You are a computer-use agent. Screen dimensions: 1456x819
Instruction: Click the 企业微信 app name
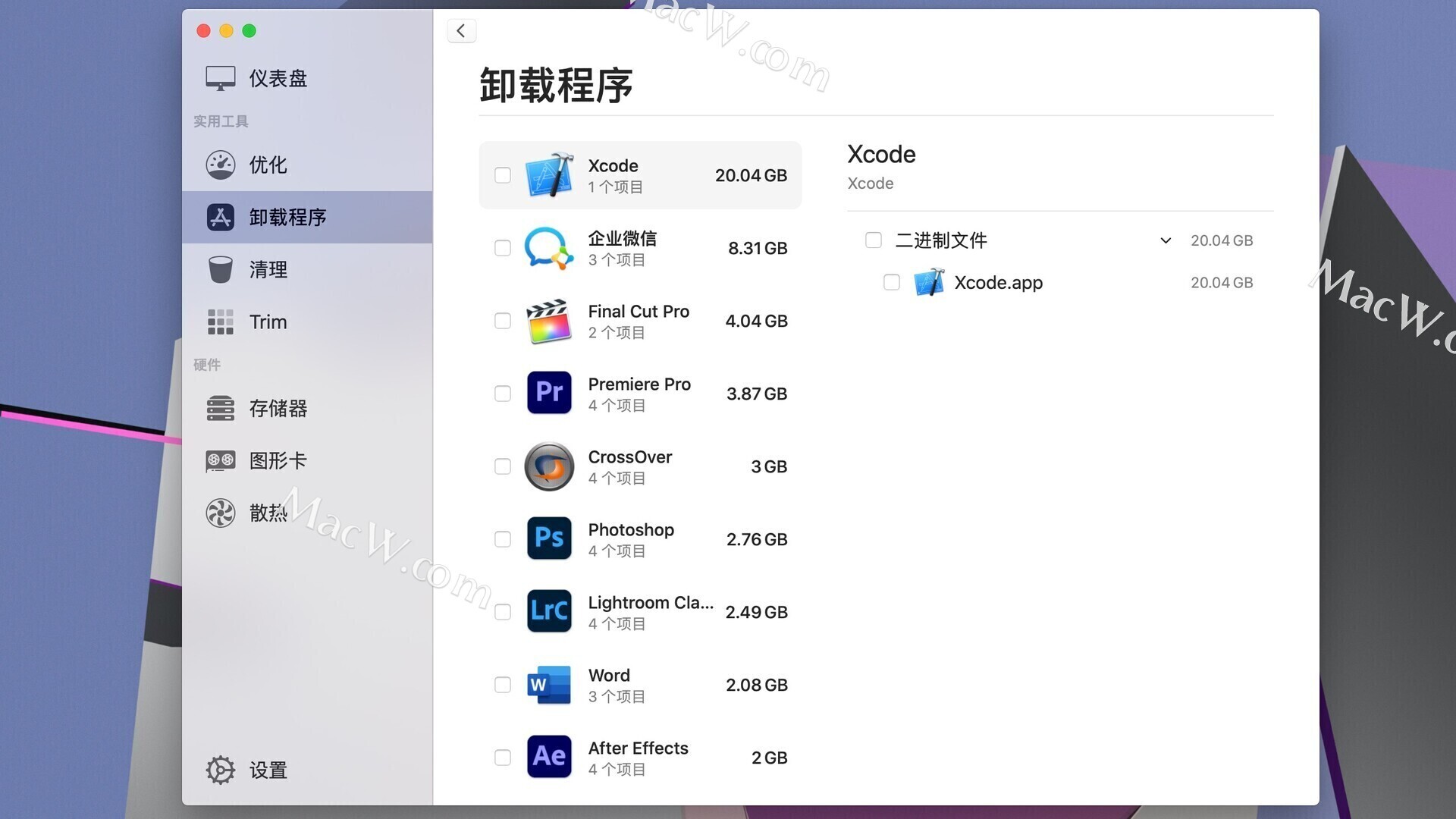point(623,238)
